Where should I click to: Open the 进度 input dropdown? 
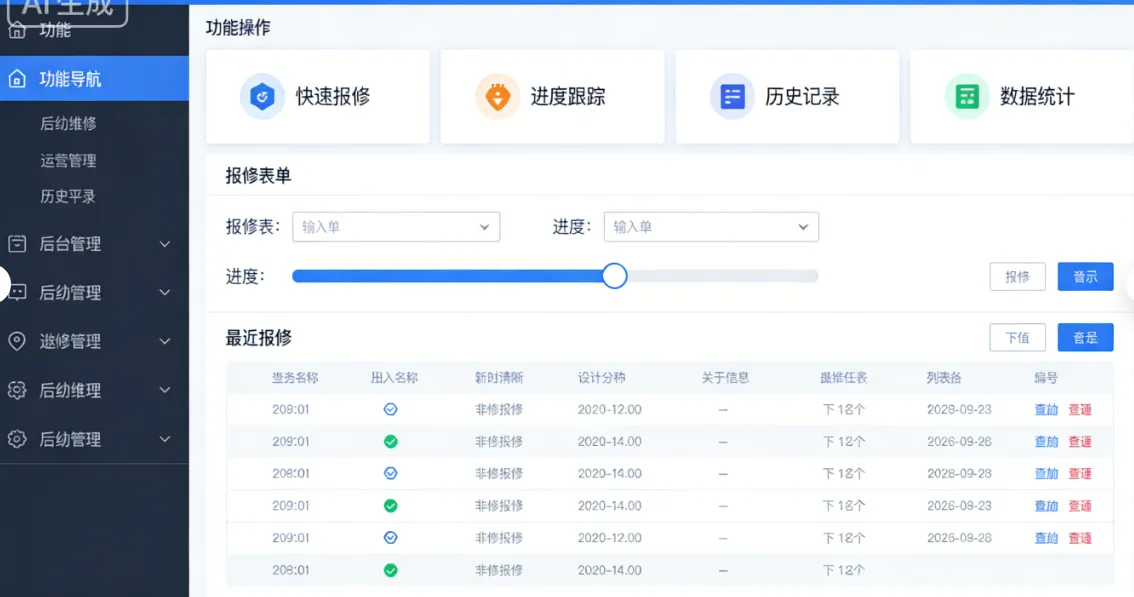(711, 226)
